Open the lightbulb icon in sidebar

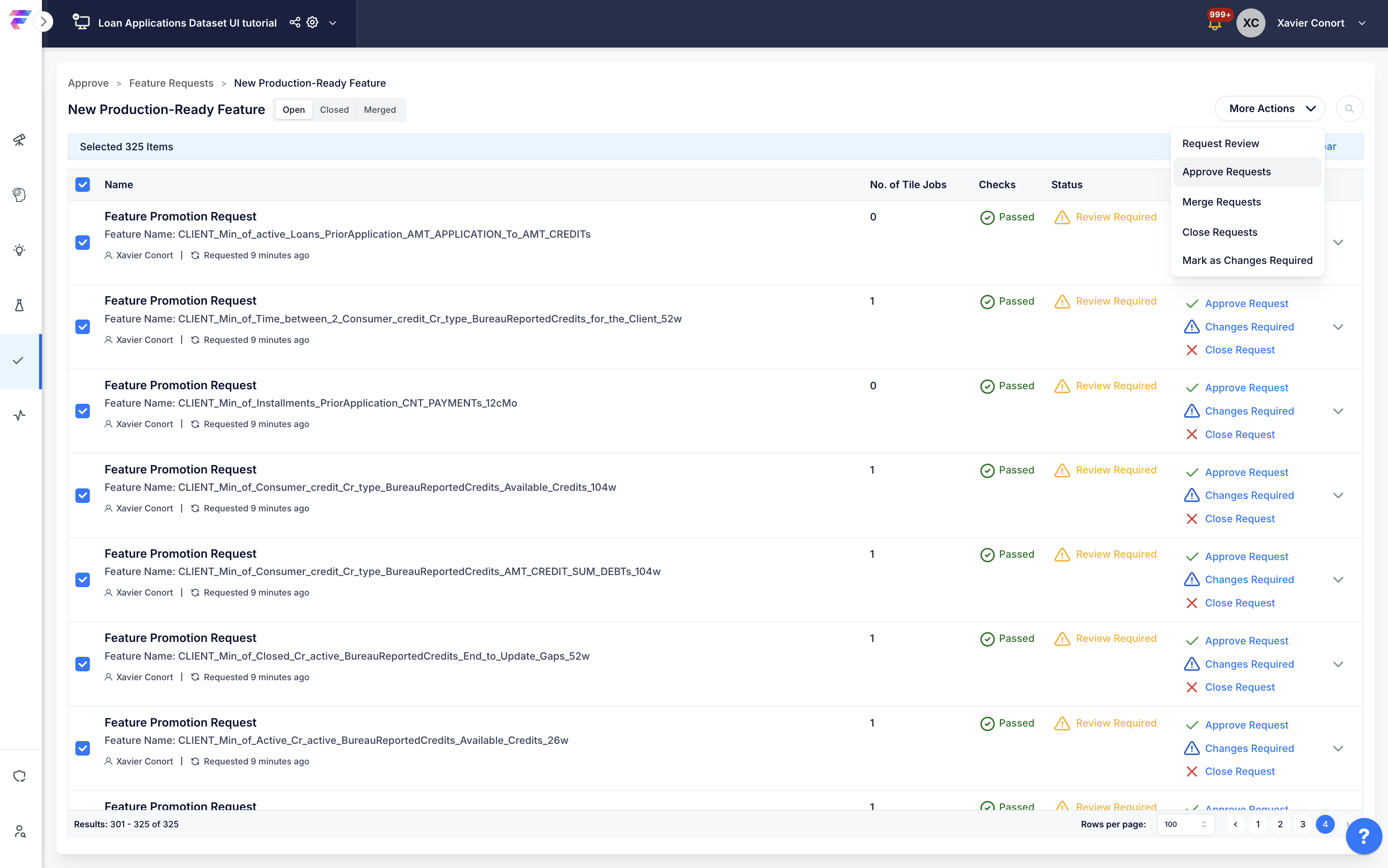19,250
